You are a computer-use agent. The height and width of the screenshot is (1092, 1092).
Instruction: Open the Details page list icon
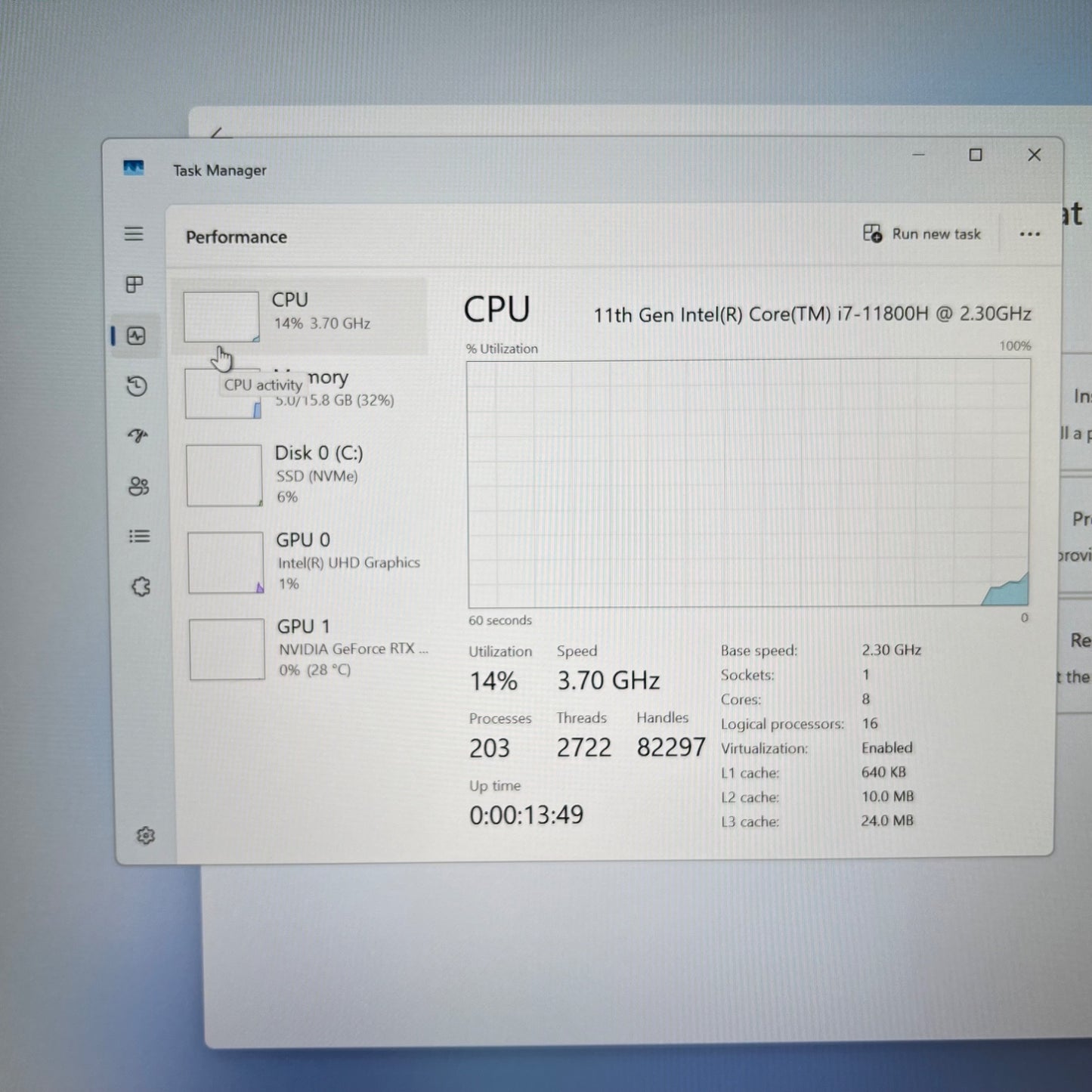pyautogui.click(x=139, y=536)
